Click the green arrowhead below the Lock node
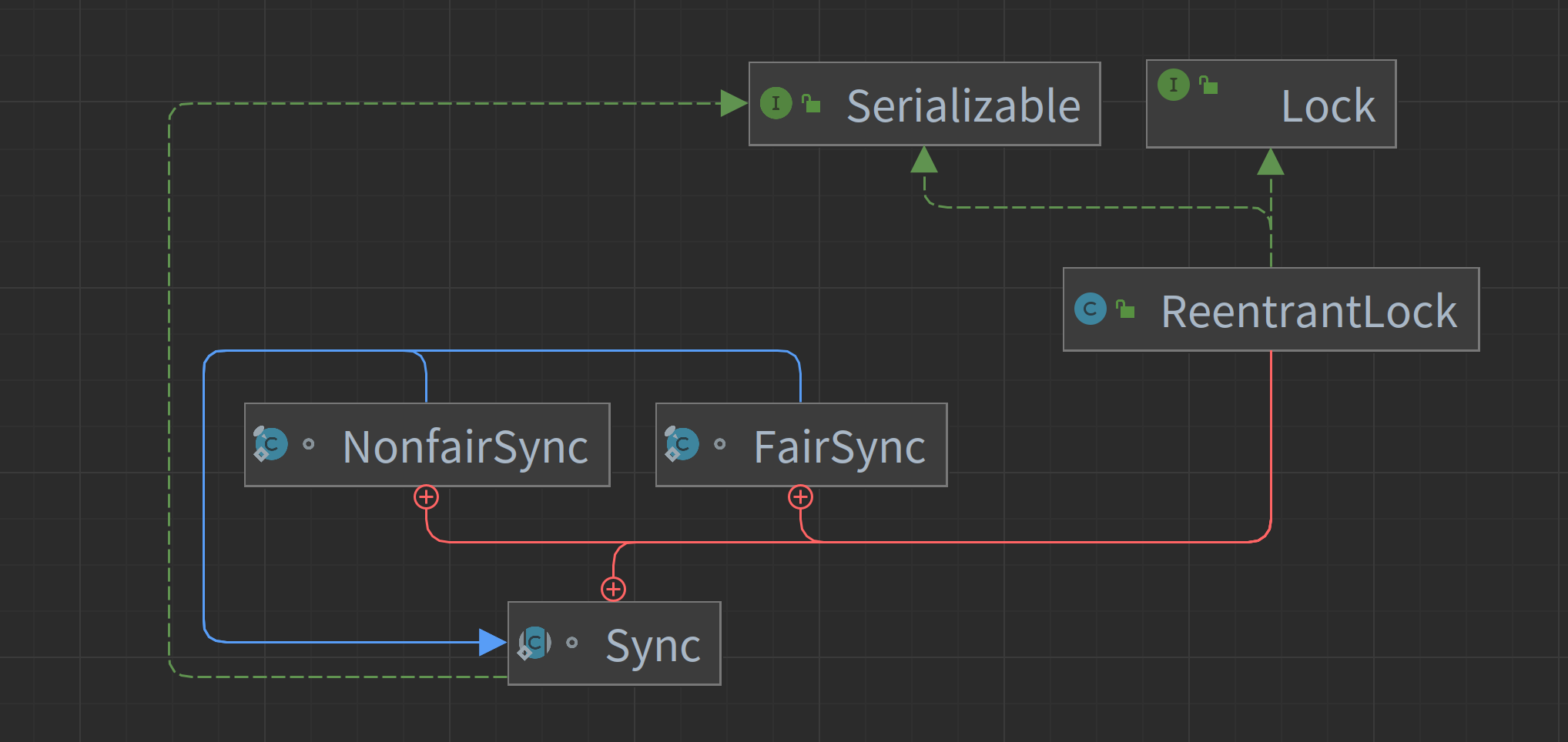Viewport: 1568px width, 742px height. tap(1270, 162)
